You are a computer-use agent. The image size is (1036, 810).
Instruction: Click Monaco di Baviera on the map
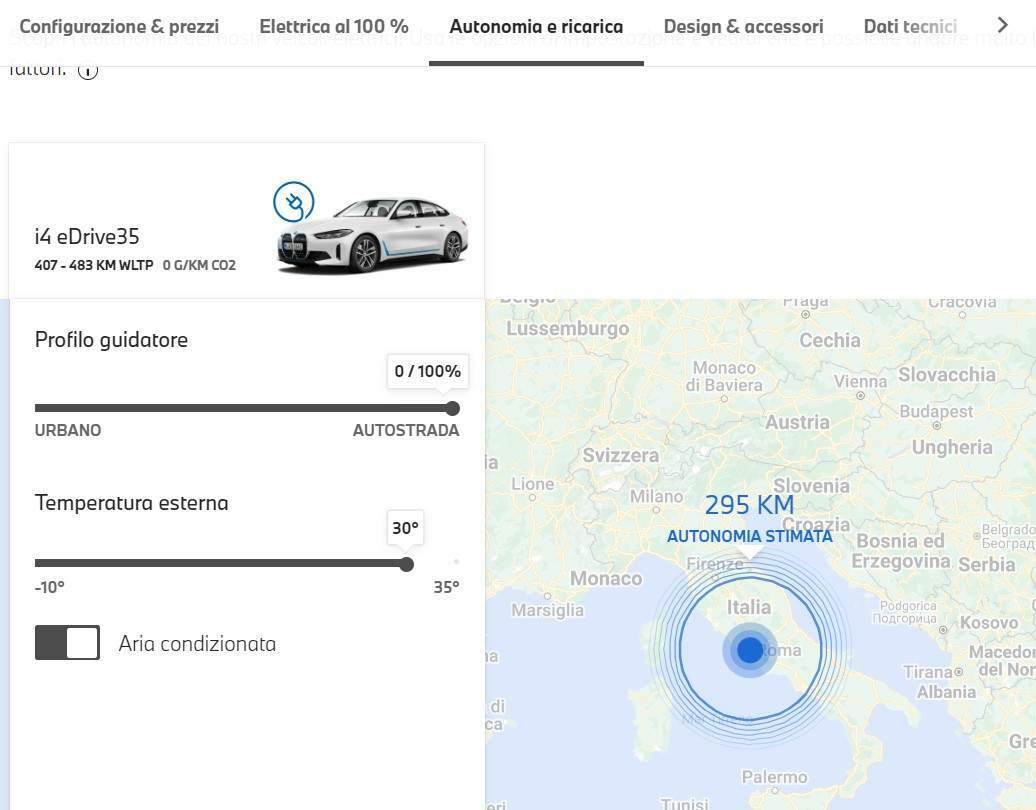[723, 376]
